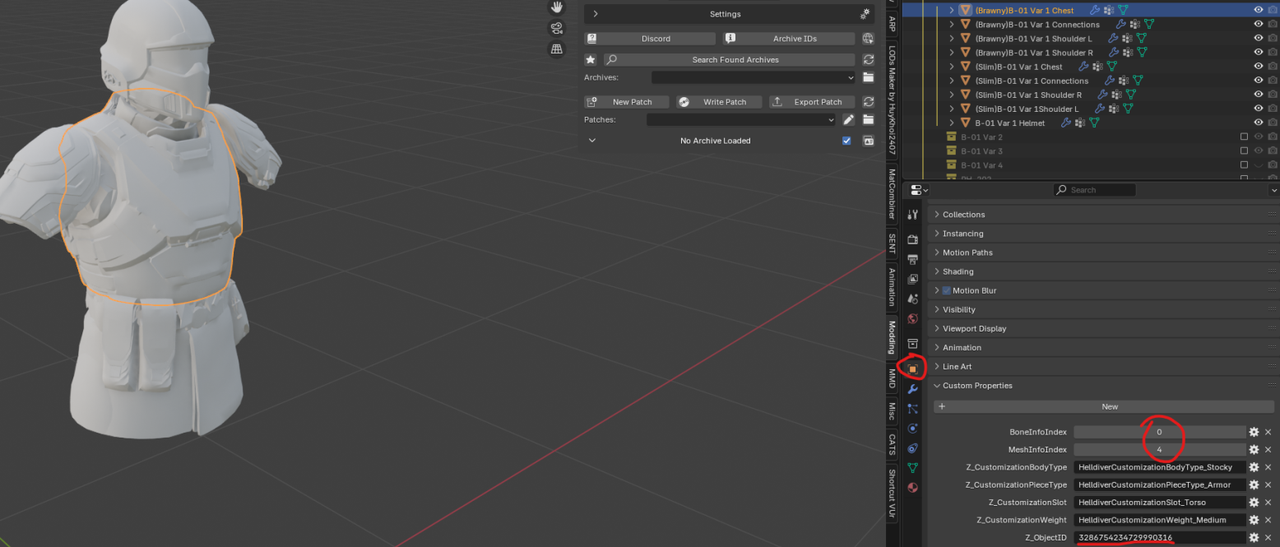Screen dimensions: 1280x547
Task: Click Search Found Archives button
Action: tap(729, 60)
